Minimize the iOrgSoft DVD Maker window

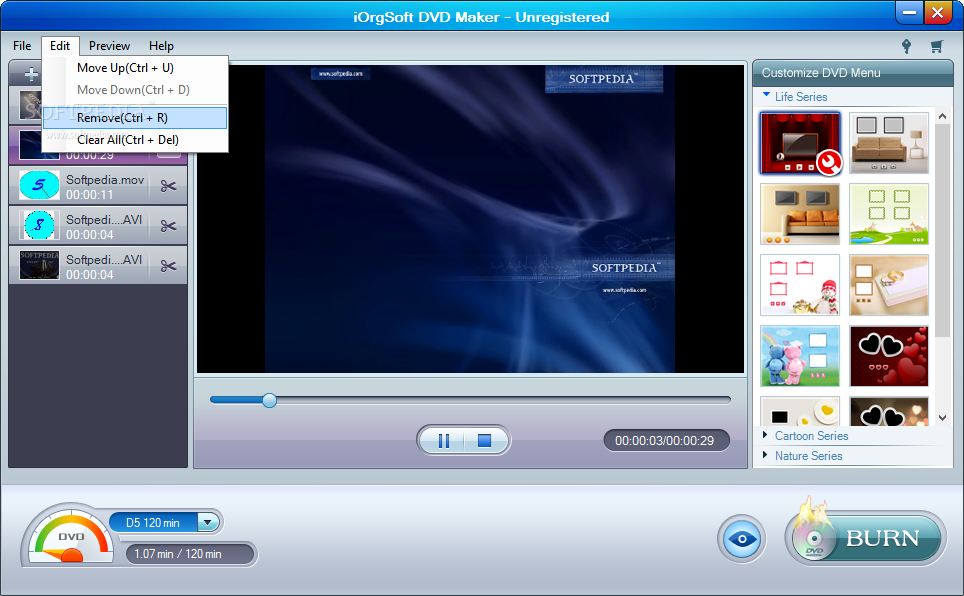pos(909,12)
